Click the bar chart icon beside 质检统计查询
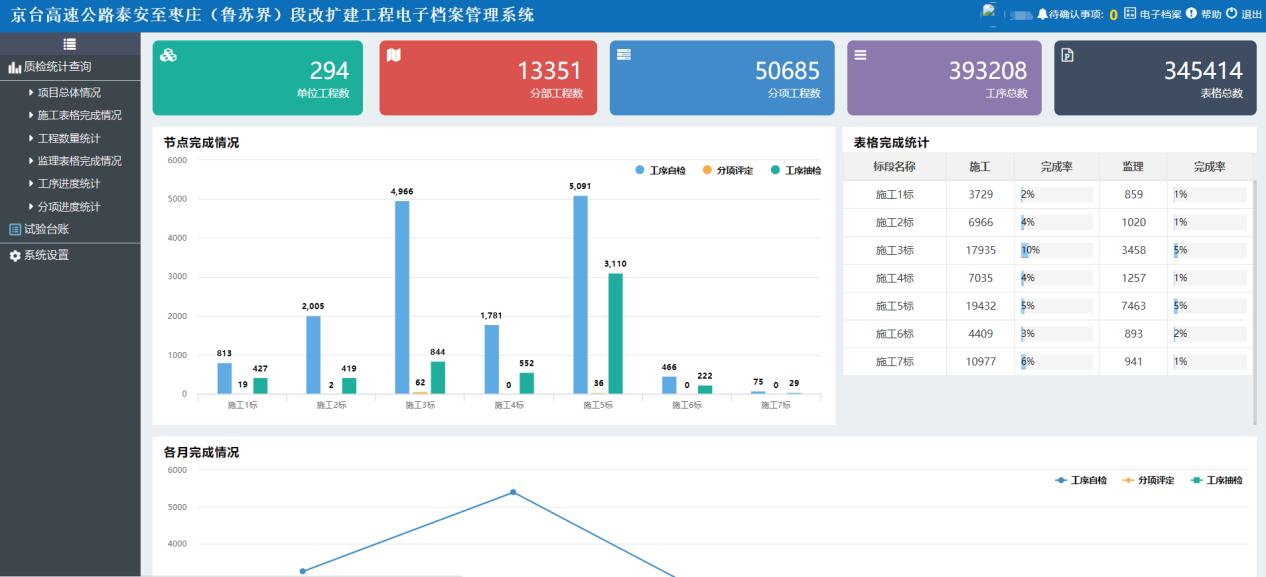The width and height of the screenshot is (1266, 577). click(15, 67)
